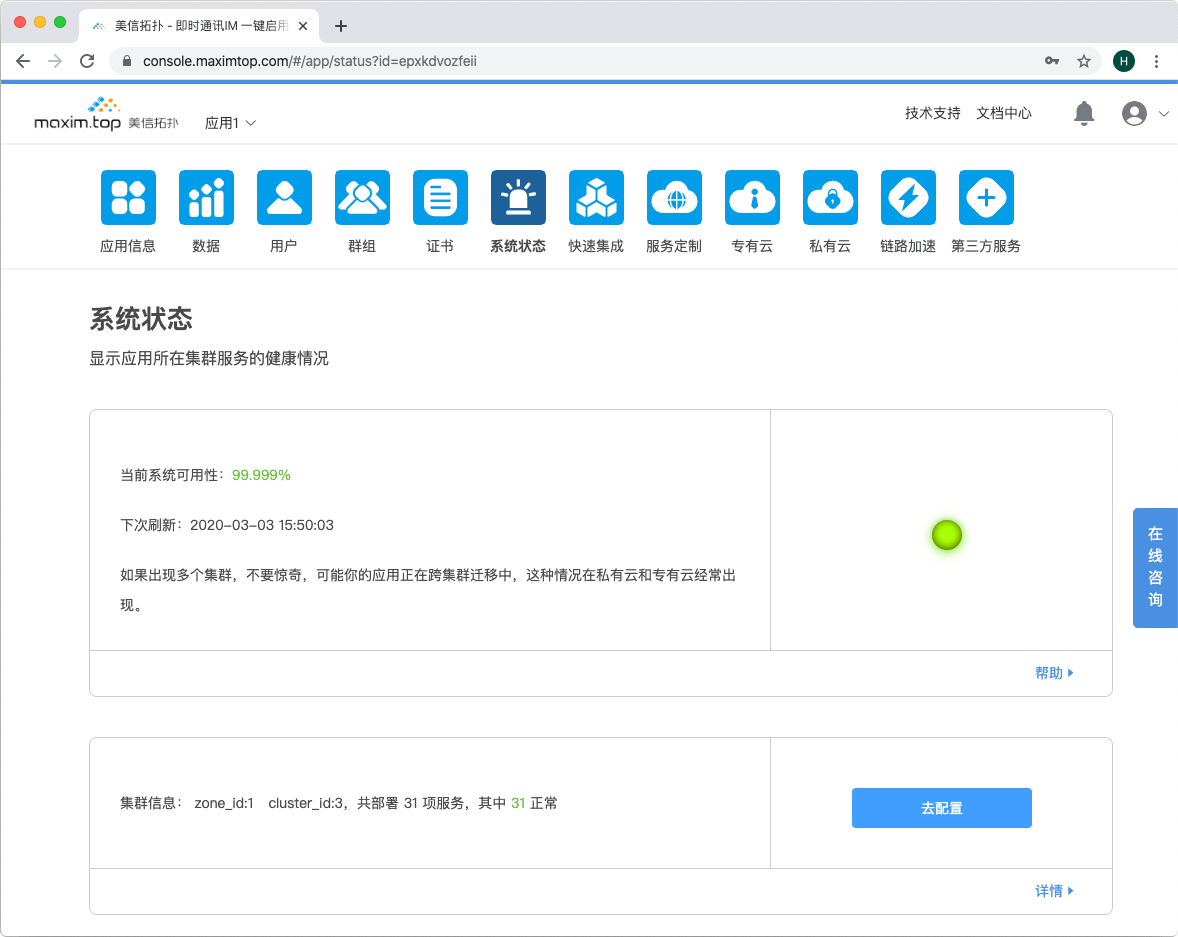The image size is (1178, 937).
Task: Open the 技术支持 technical support link
Action: (x=932, y=113)
